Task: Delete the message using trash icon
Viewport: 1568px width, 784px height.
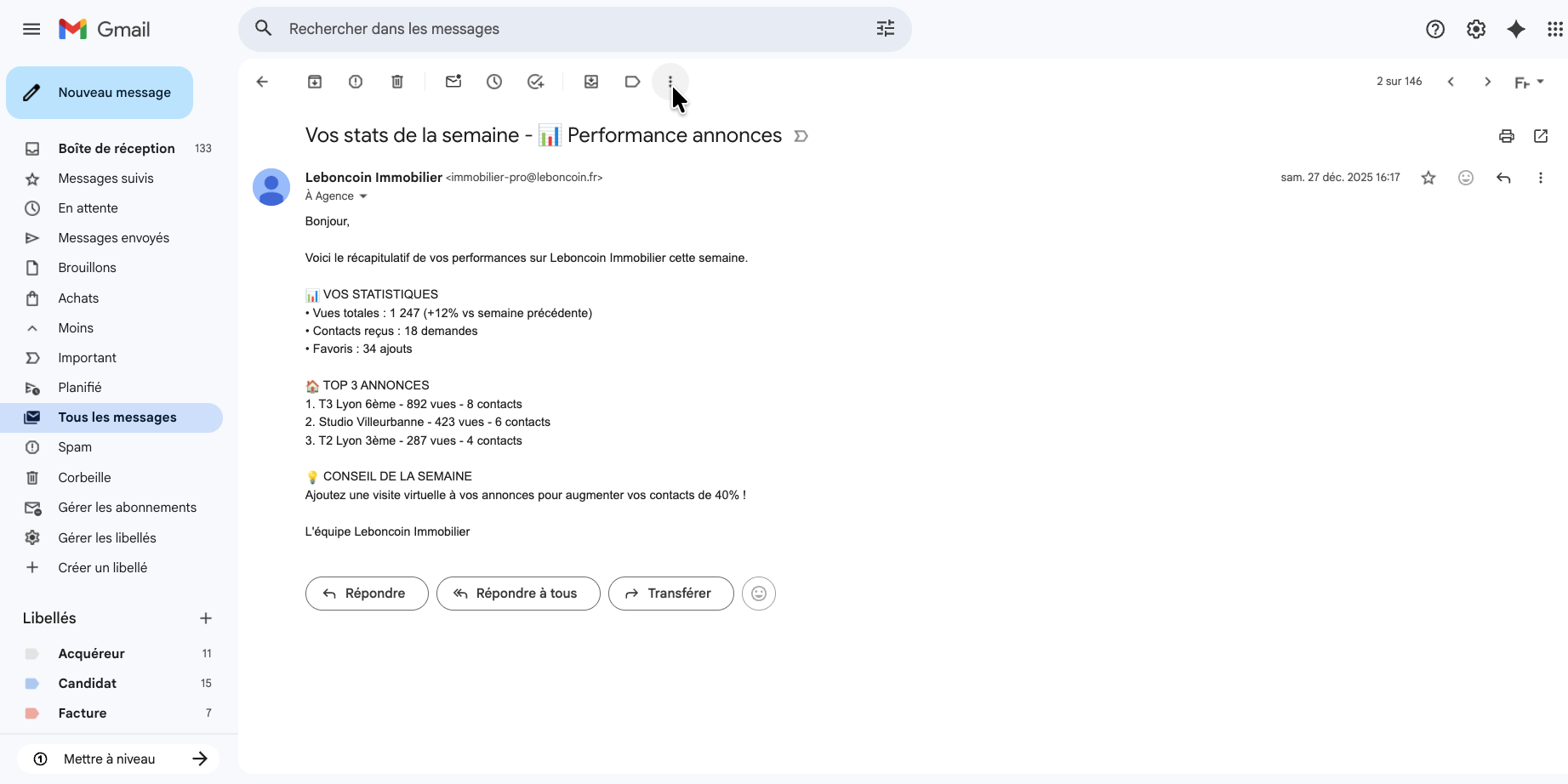Action: click(x=397, y=82)
